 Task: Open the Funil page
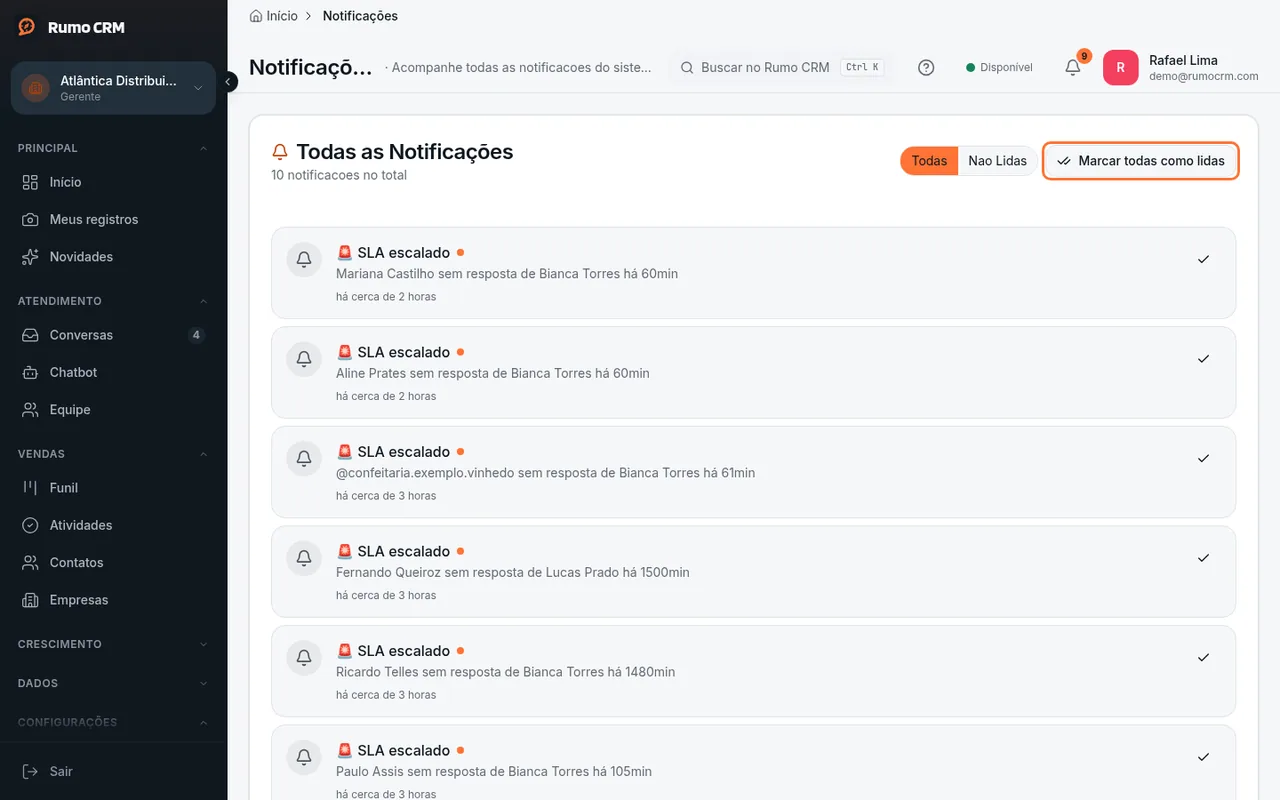click(113, 488)
